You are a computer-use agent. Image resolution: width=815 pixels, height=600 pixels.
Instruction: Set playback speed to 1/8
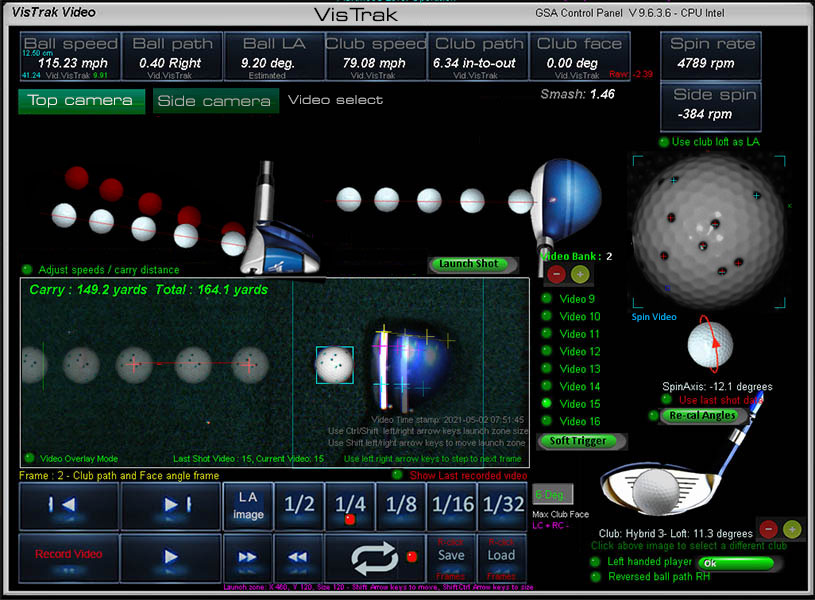coord(401,506)
